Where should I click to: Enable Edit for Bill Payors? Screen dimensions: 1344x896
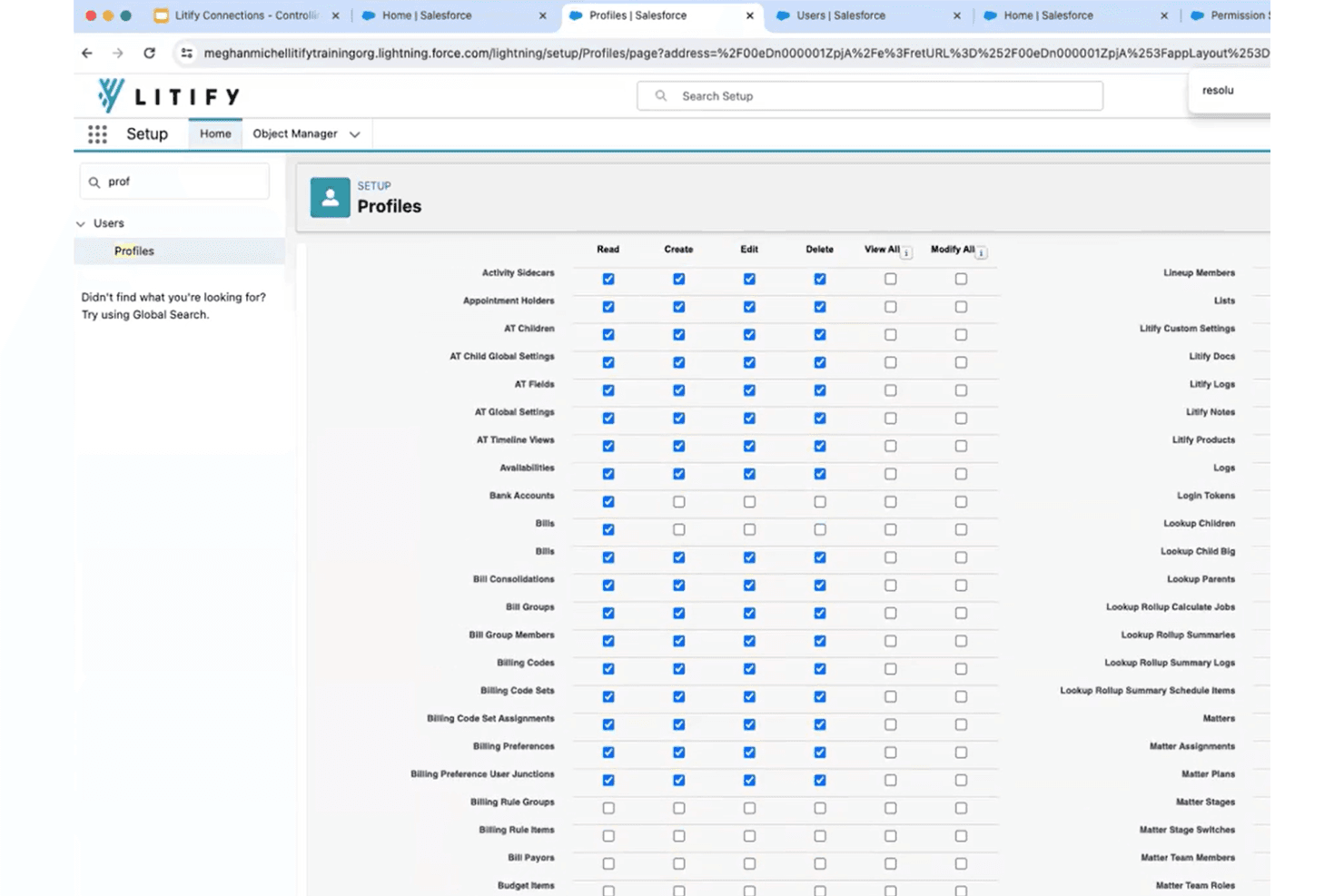[749, 864]
